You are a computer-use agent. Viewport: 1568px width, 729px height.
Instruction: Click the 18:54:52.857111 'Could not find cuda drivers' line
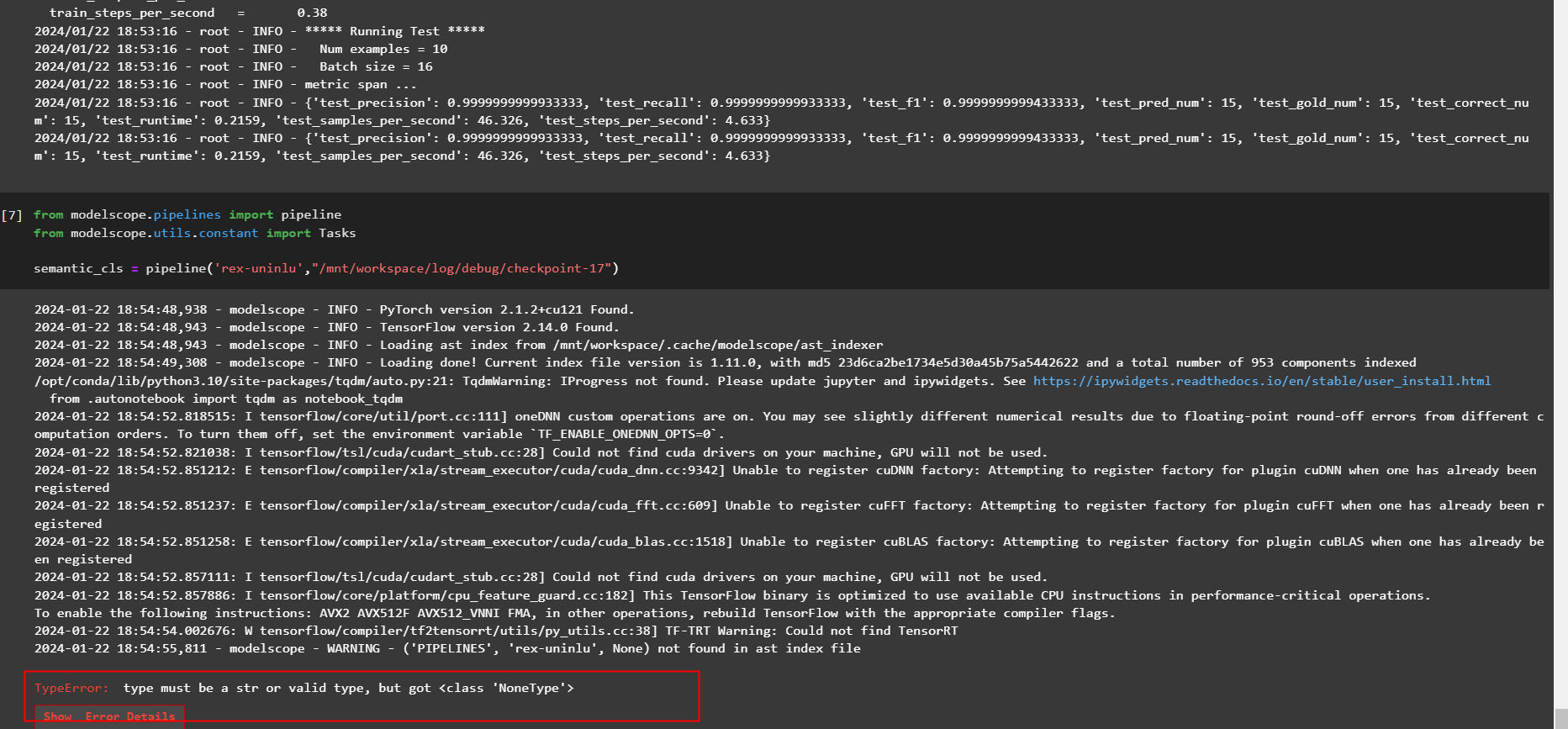541,577
